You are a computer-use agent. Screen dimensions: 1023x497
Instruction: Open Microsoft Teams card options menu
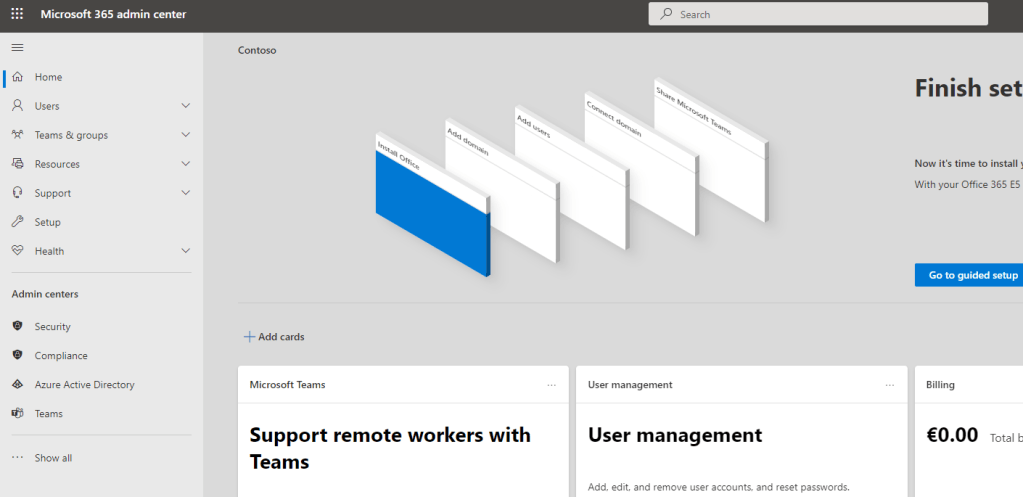pos(551,385)
